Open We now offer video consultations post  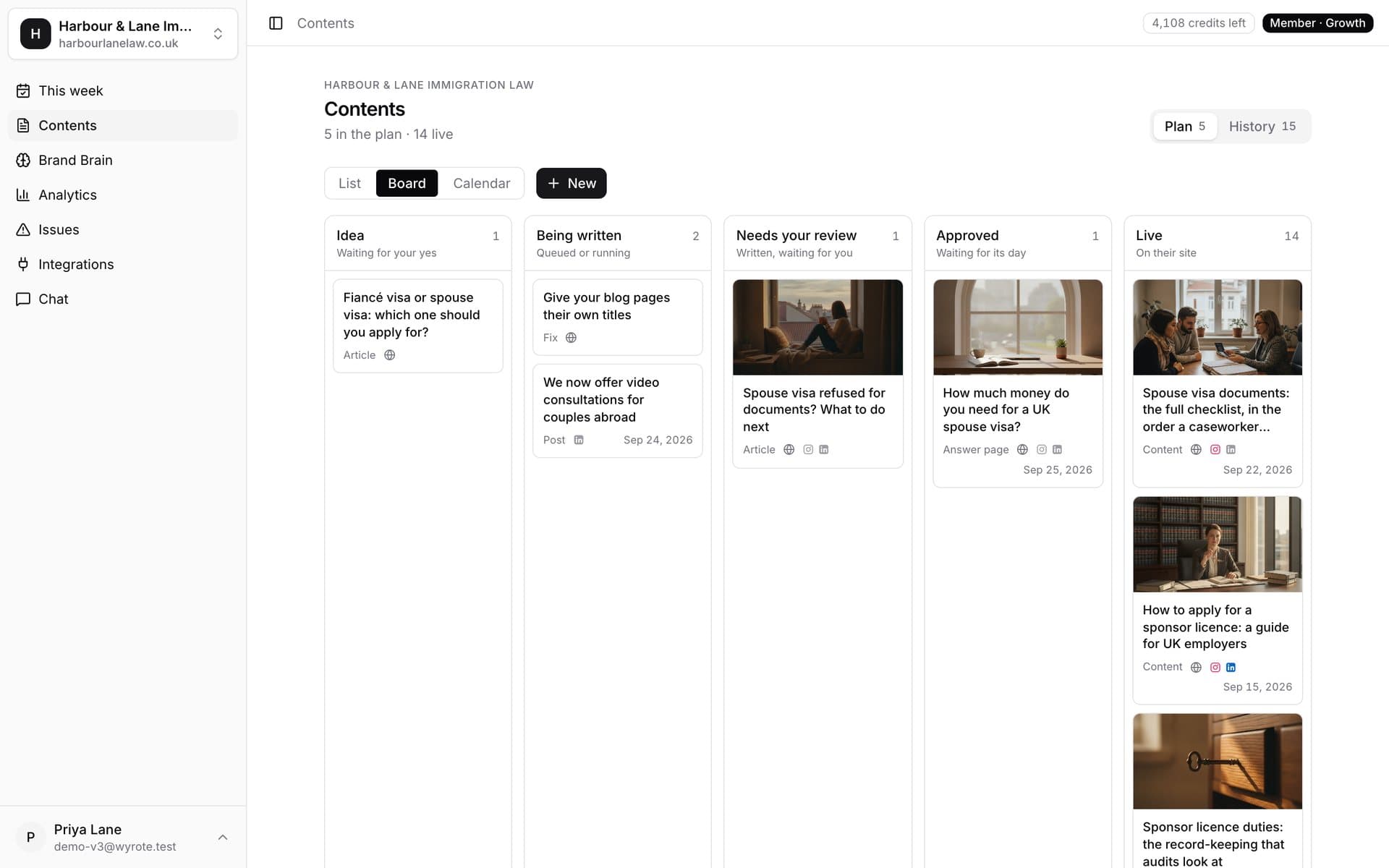618,411
